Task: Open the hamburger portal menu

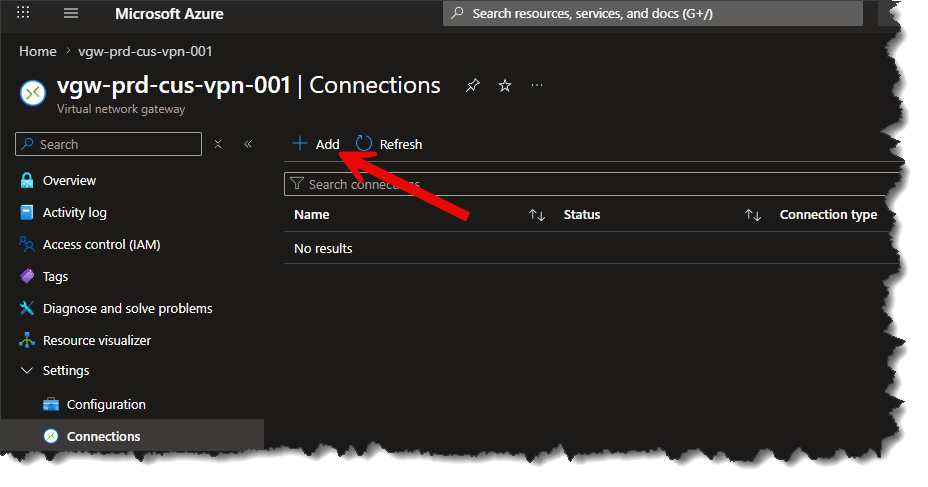Action: (x=71, y=13)
